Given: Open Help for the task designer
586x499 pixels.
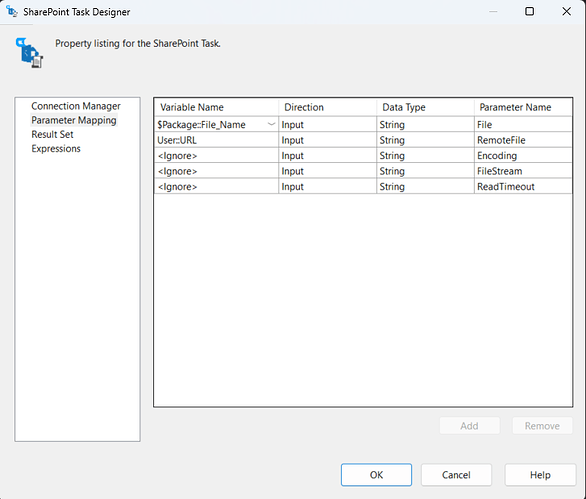Looking at the screenshot, I should pyautogui.click(x=540, y=475).
